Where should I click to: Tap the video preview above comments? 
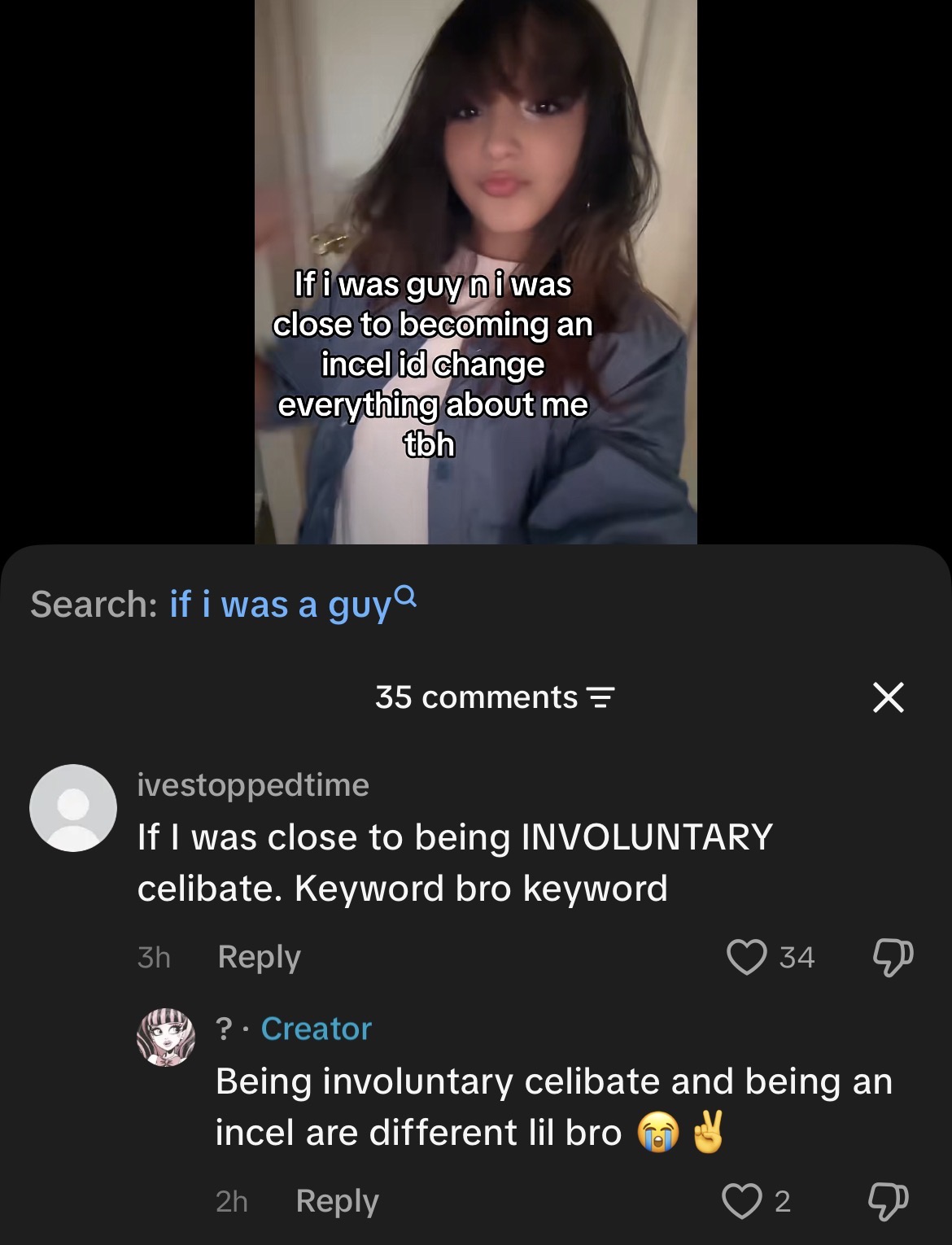pyautogui.click(x=475, y=272)
